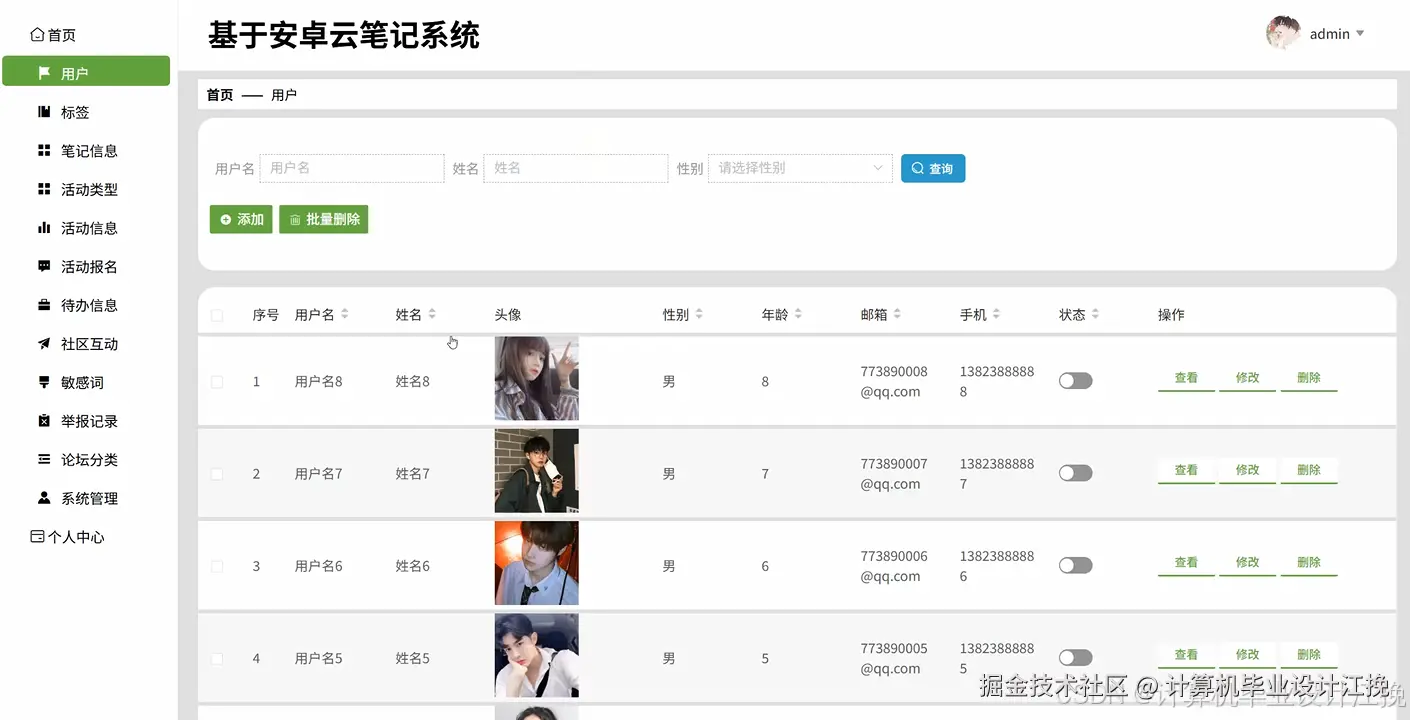Click the 个人中心 sidebar label
The height and width of the screenshot is (720, 1410).
[x=76, y=537]
